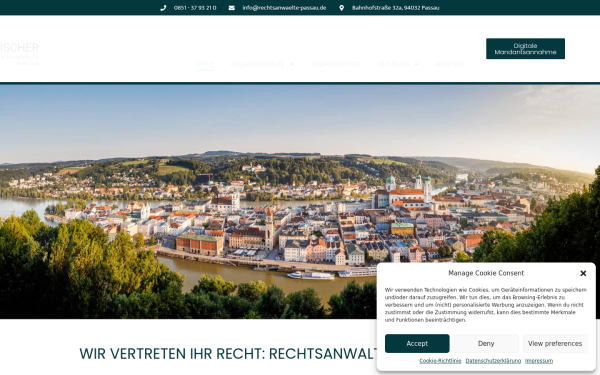600x375 pixels.
Task: Accept cookies
Action: [x=417, y=343]
